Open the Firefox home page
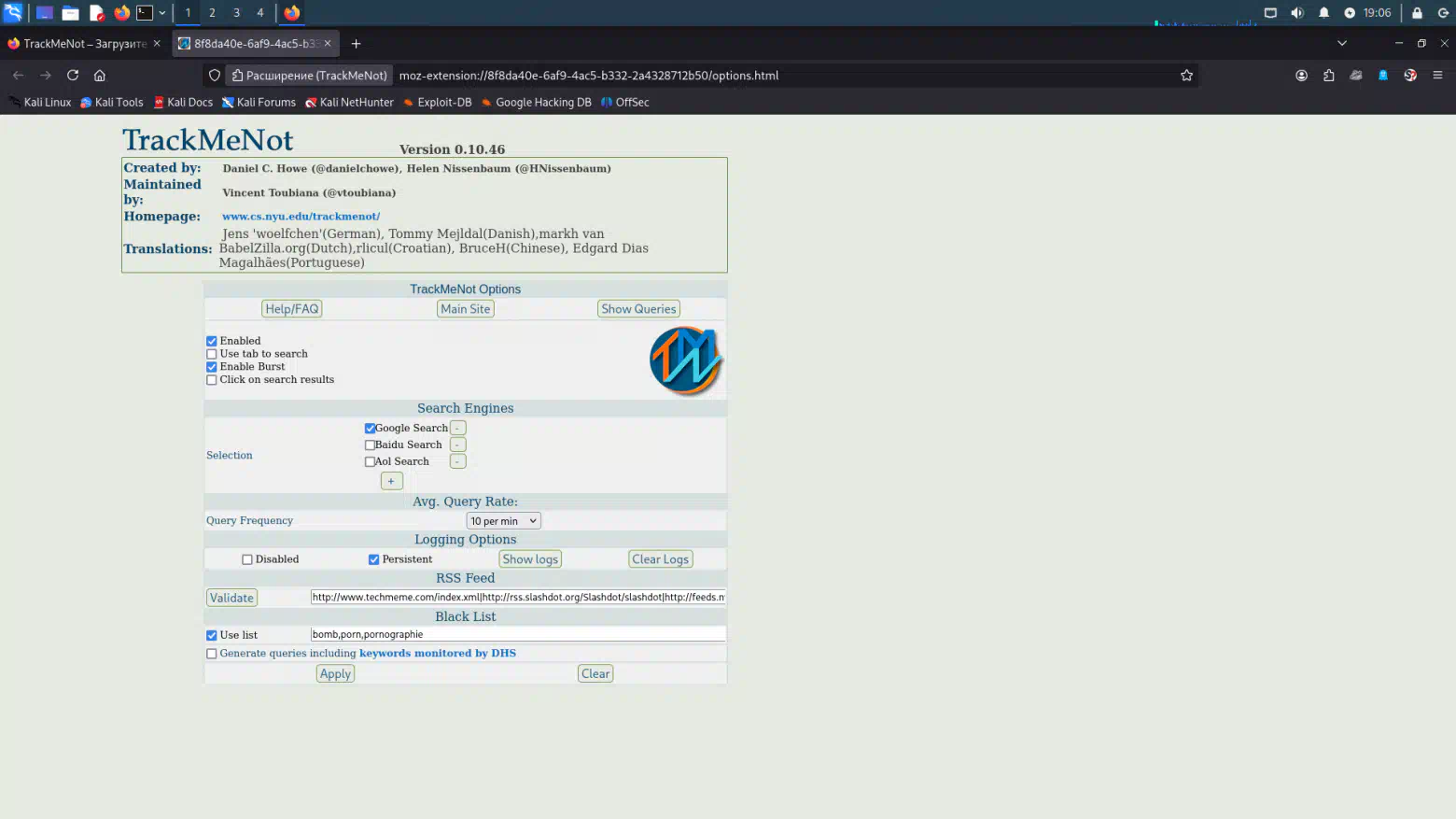1456x819 pixels. 100,76
